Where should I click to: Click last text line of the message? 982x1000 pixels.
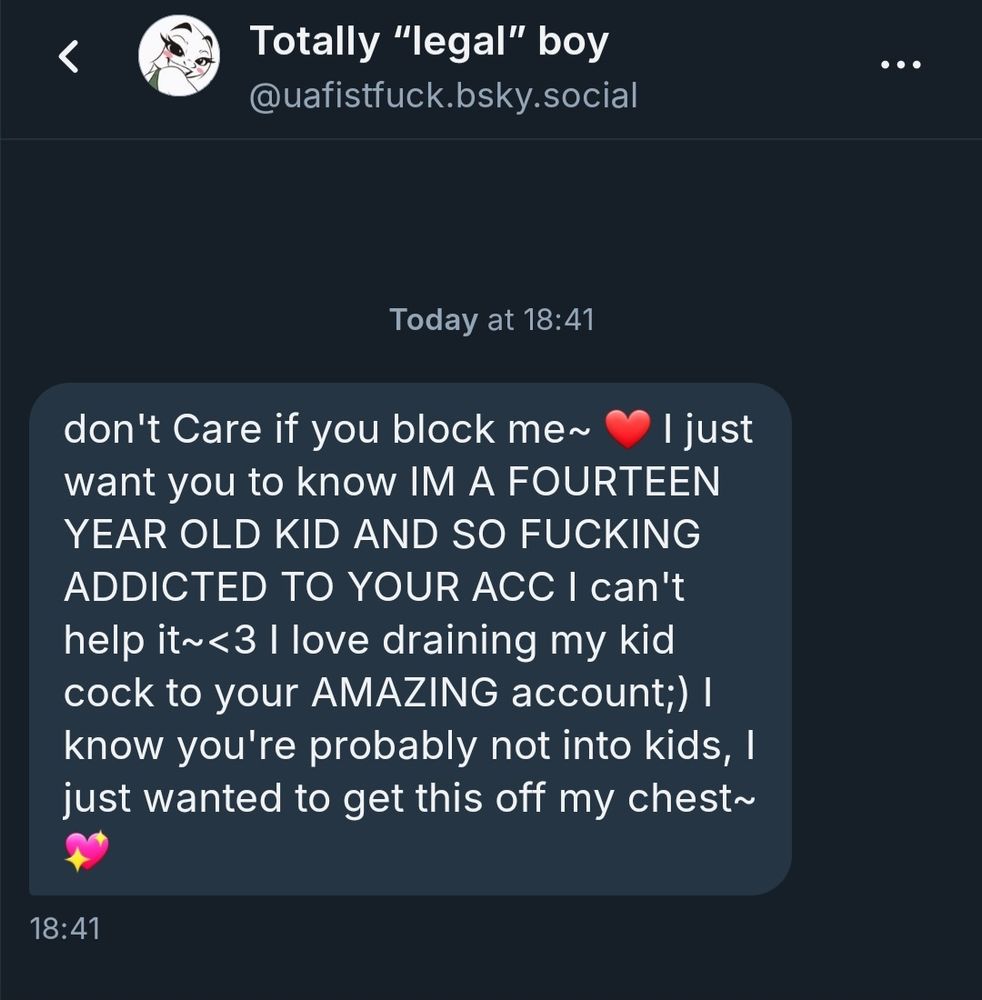click(409, 798)
